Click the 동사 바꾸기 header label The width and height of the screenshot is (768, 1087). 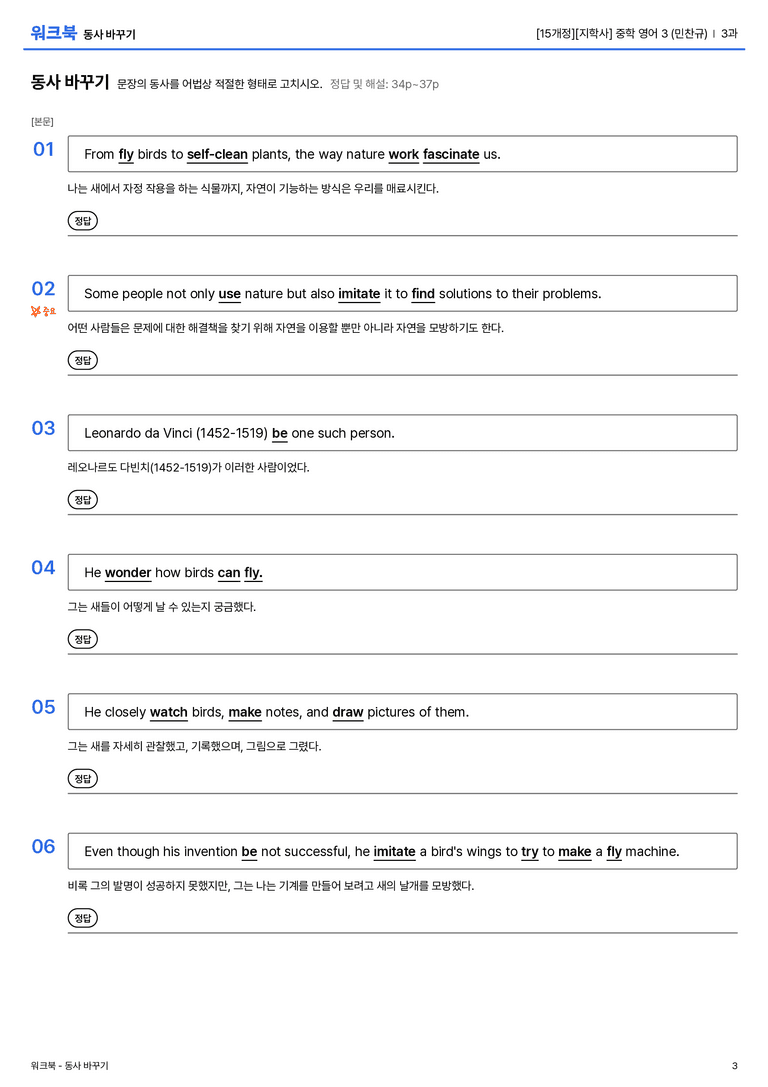pos(109,34)
